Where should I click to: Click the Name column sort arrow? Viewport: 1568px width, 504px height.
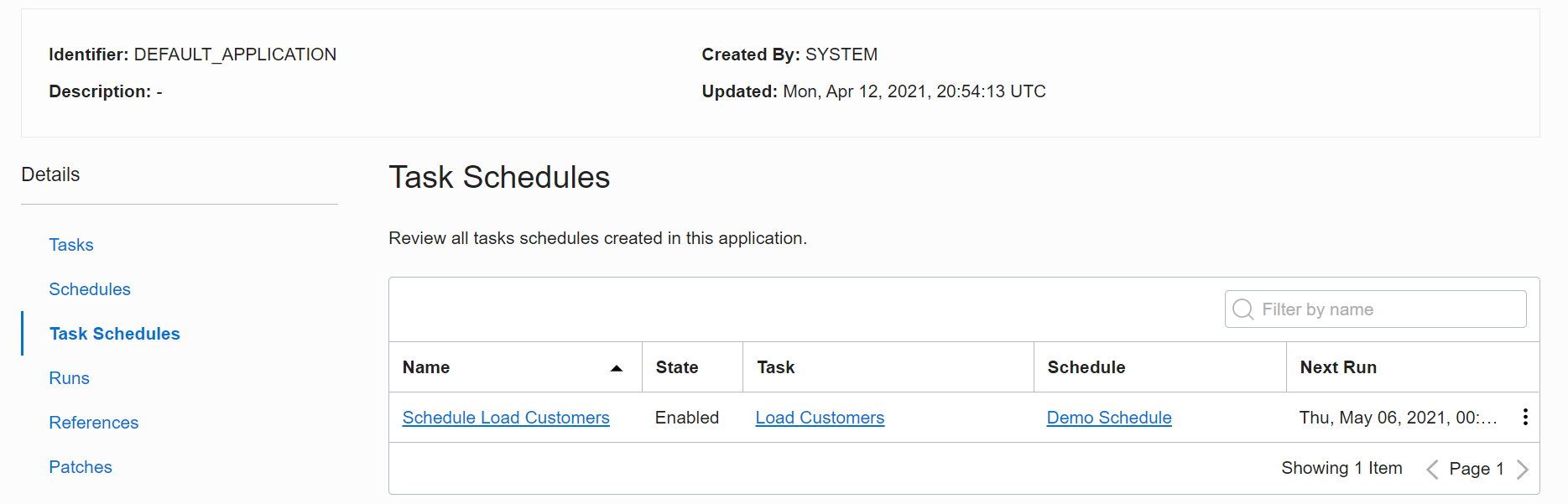[x=617, y=368]
